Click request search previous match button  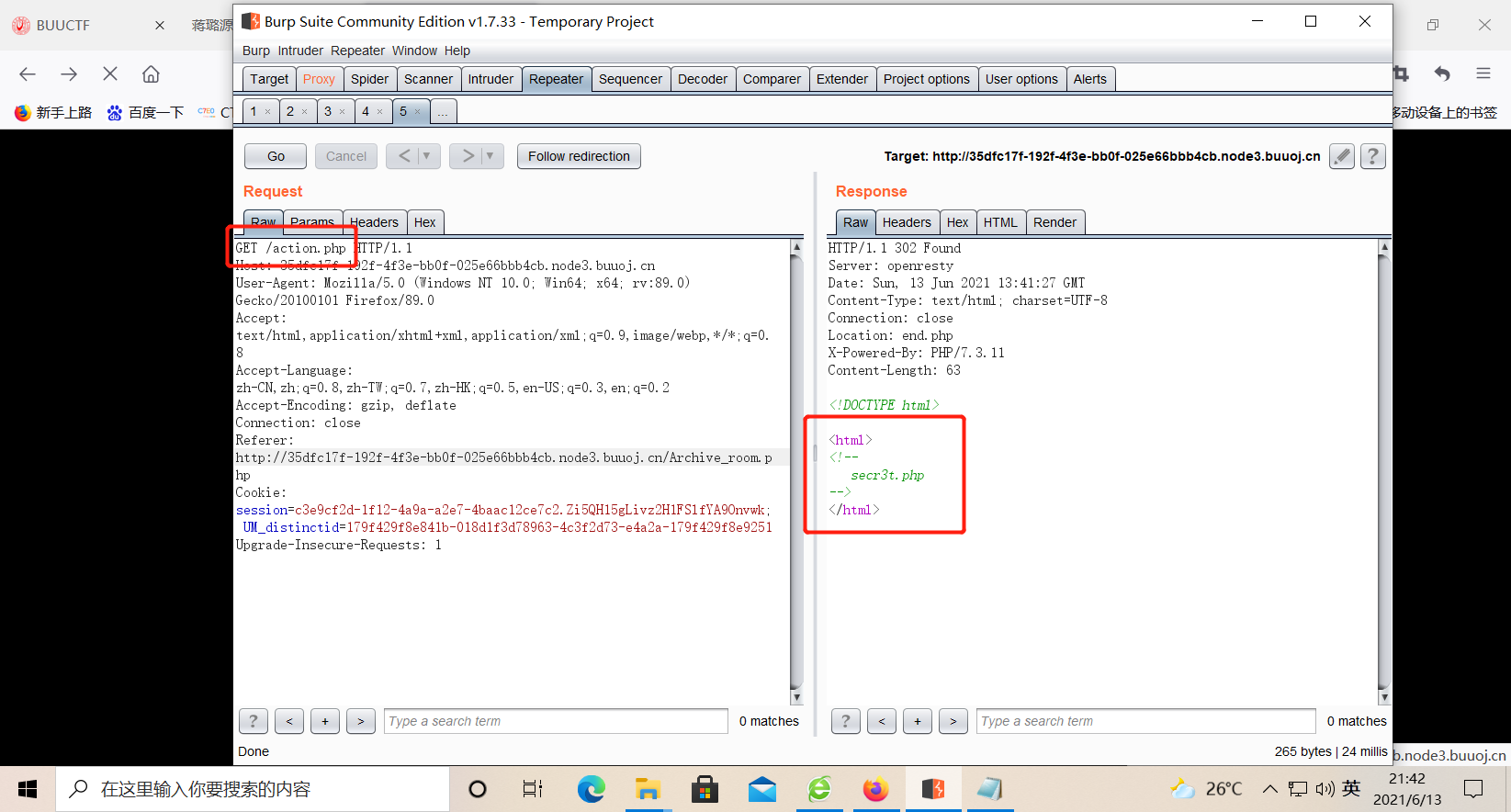click(x=289, y=721)
